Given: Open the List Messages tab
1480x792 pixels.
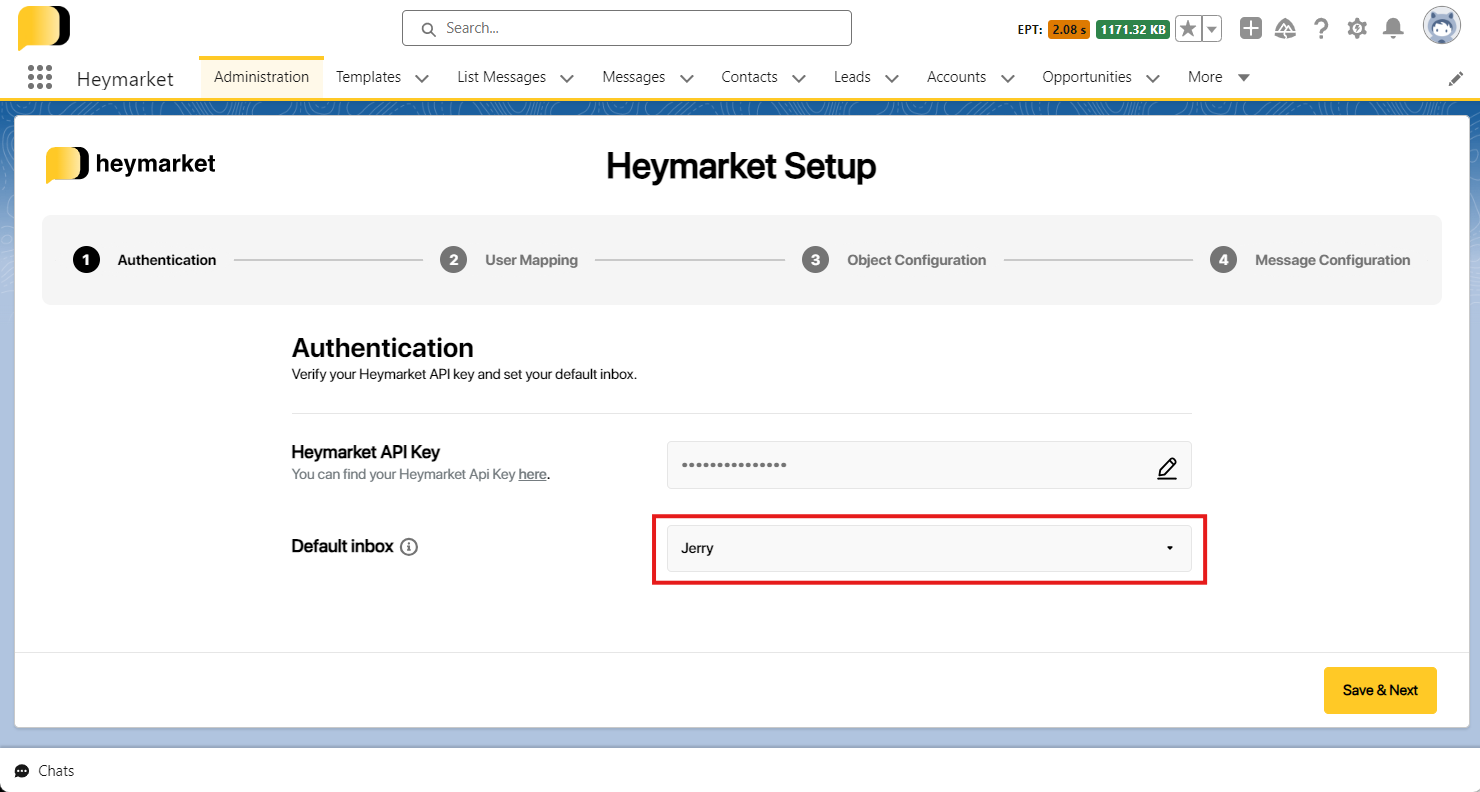Looking at the screenshot, I should tap(502, 77).
